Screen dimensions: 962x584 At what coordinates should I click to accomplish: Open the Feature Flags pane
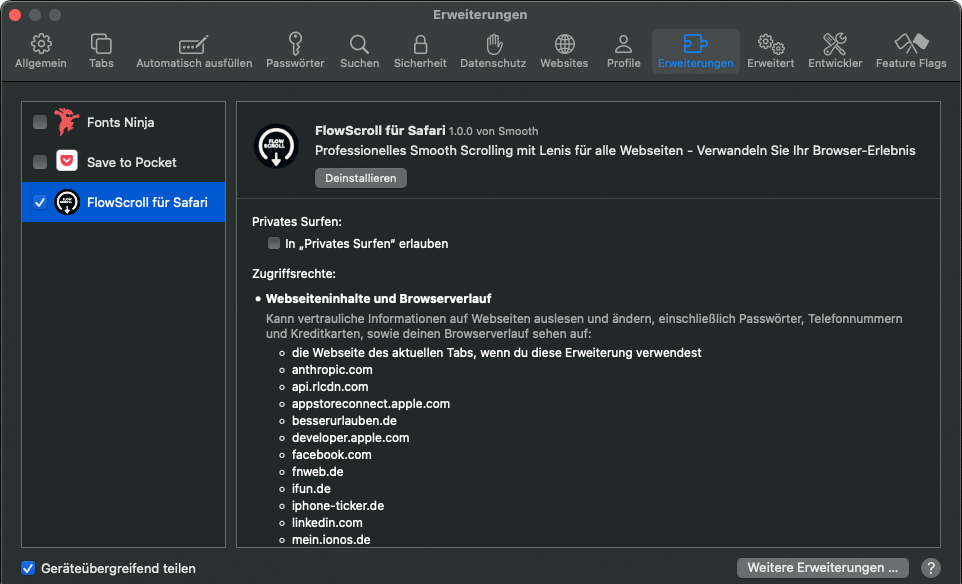[910, 51]
